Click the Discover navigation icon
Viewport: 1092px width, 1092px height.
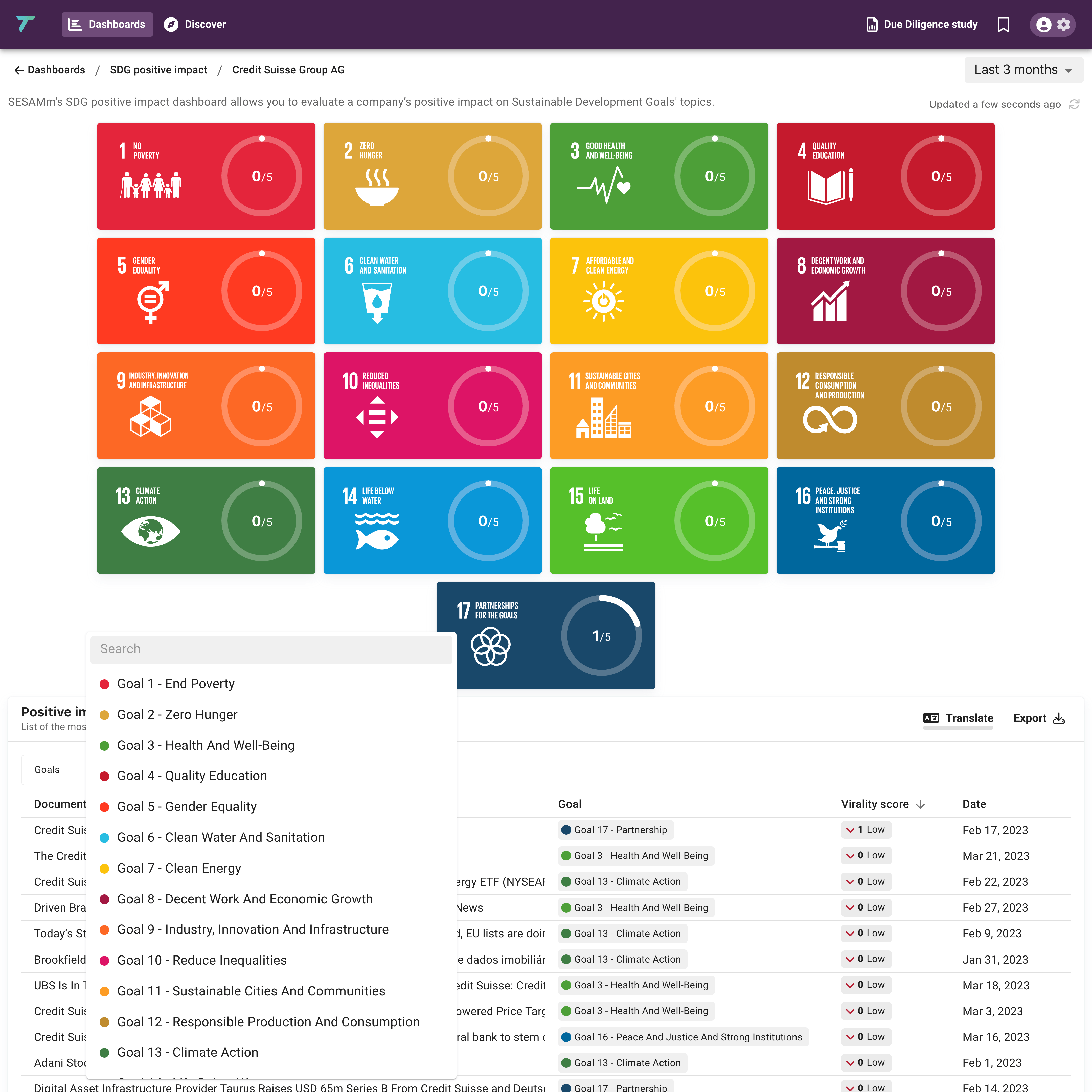(172, 24)
